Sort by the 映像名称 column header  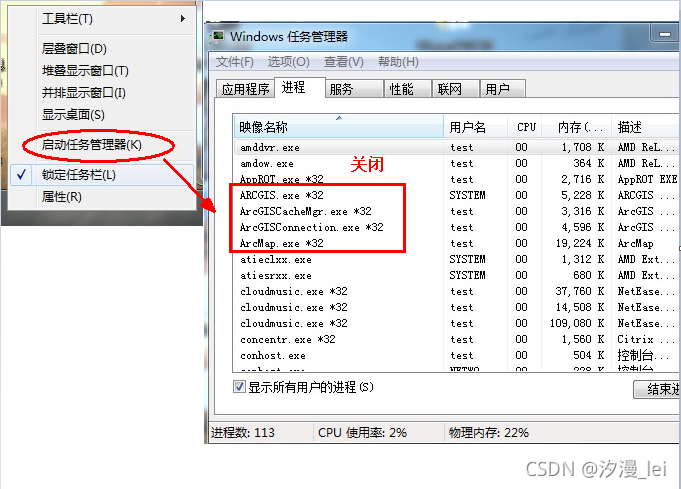pos(338,127)
